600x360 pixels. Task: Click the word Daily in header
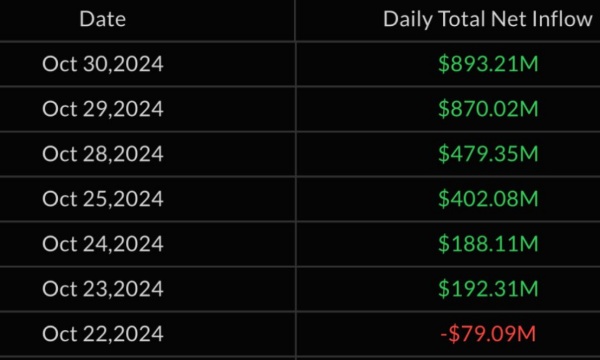408,20
